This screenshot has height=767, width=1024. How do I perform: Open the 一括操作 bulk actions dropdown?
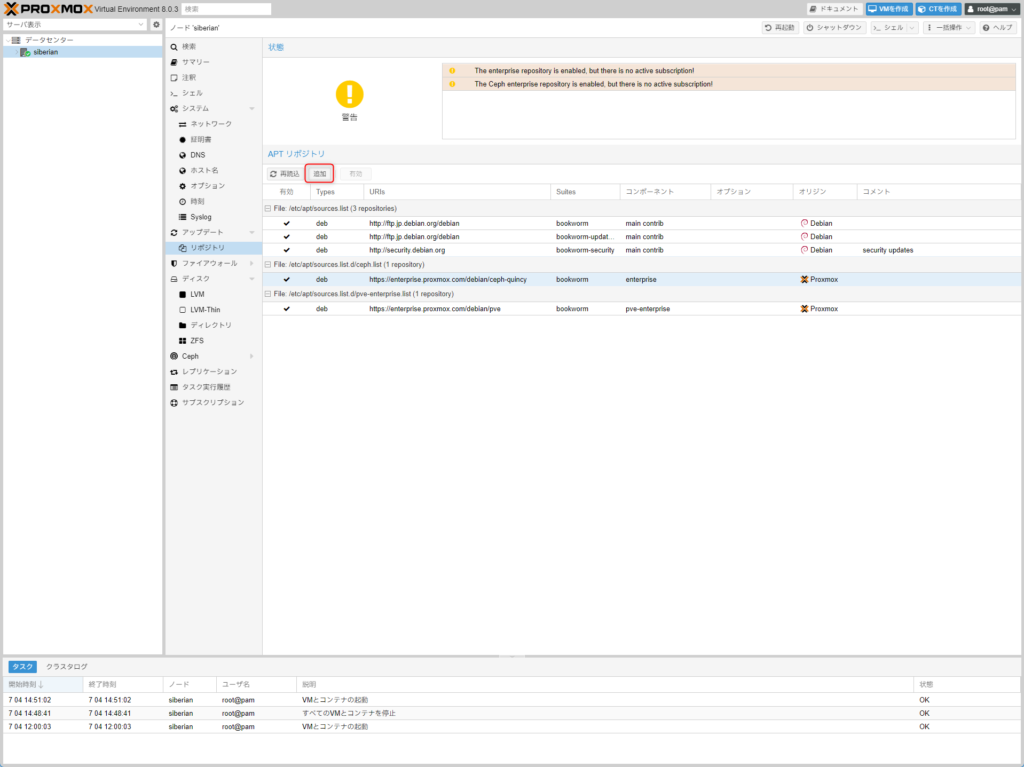click(949, 28)
